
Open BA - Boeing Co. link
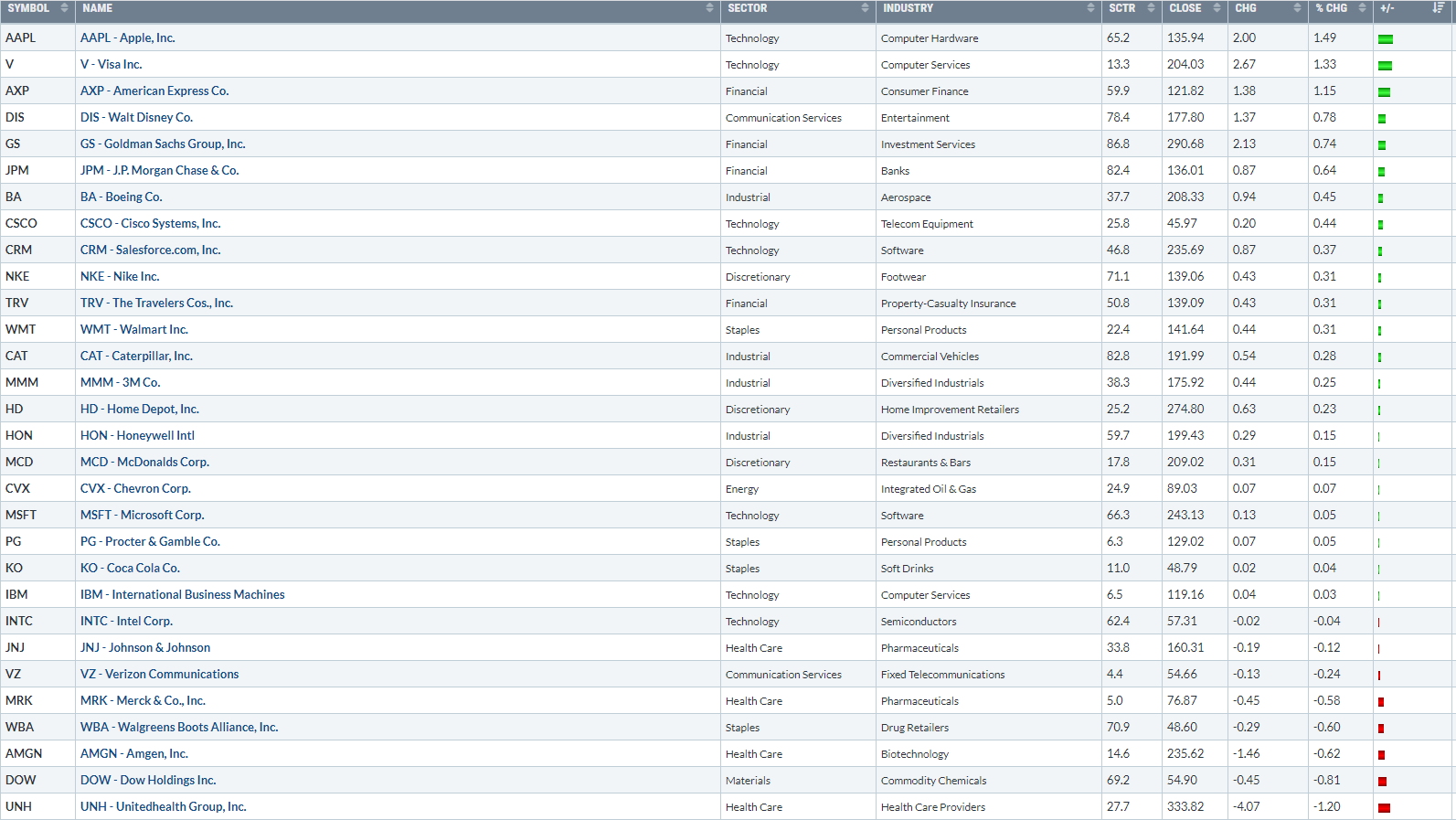(121, 197)
